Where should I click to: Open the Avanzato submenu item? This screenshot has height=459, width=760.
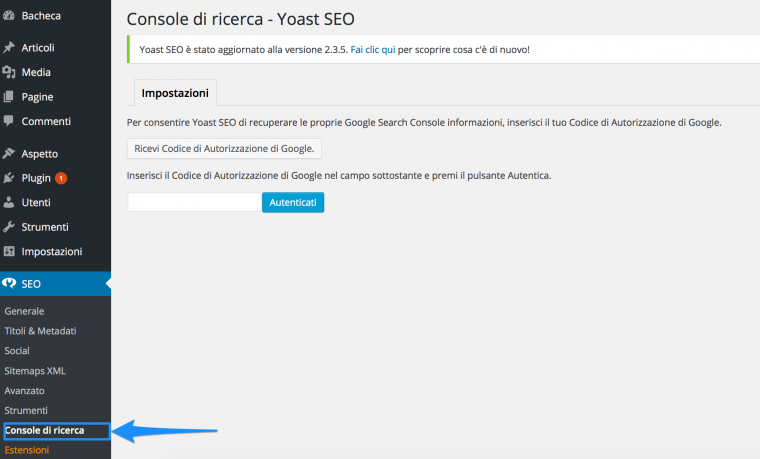pos(24,391)
